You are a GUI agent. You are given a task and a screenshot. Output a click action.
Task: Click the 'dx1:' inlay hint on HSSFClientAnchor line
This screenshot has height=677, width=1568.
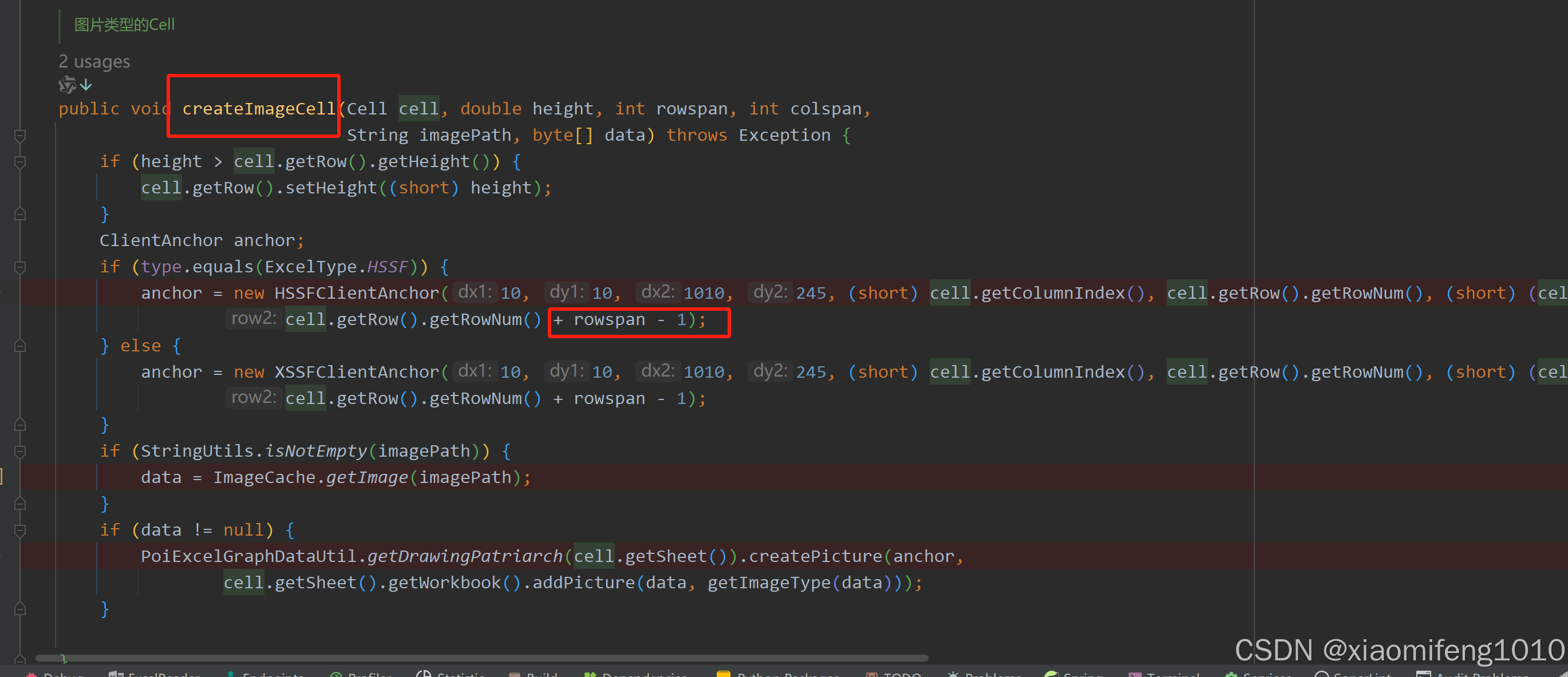(x=475, y=292)
